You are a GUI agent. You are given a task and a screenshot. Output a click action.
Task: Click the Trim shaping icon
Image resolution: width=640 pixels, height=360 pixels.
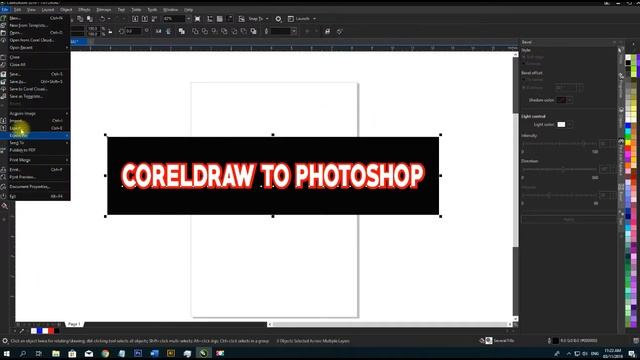[x=205, y=31]
